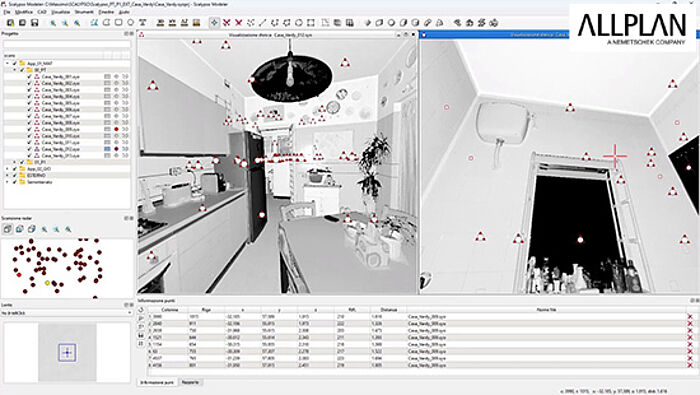700x395 pixels.
Task: Select the circle drawing tool in toolbar
Action: click(x=130, y=22)
